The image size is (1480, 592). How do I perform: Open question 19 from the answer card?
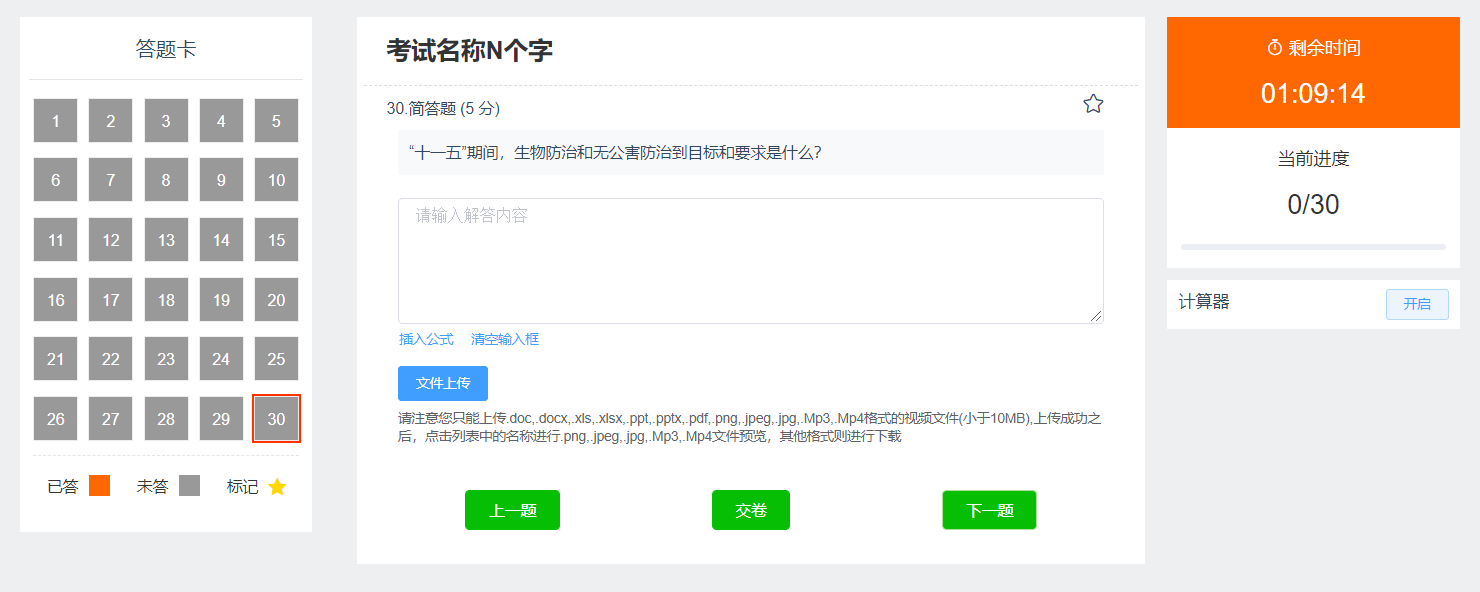pyautogui.click(x=221, y=300)
